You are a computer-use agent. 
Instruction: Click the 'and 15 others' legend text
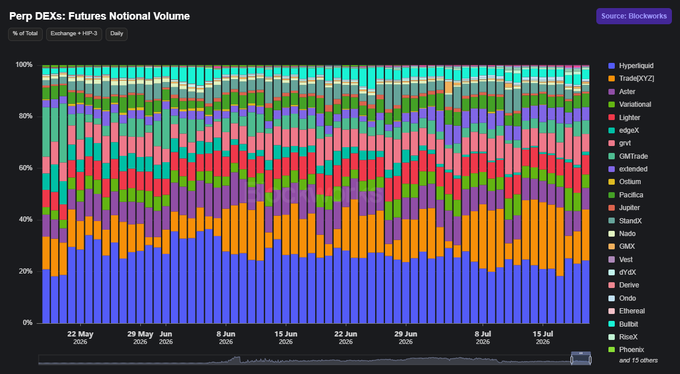click(638, 361)
